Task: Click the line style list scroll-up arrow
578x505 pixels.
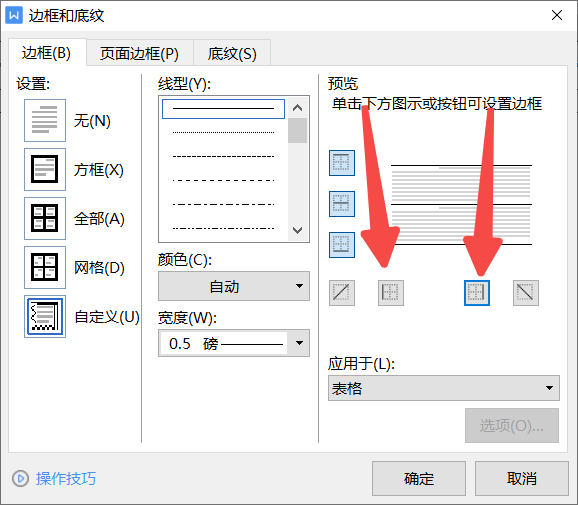Action: tap(297, 108)
